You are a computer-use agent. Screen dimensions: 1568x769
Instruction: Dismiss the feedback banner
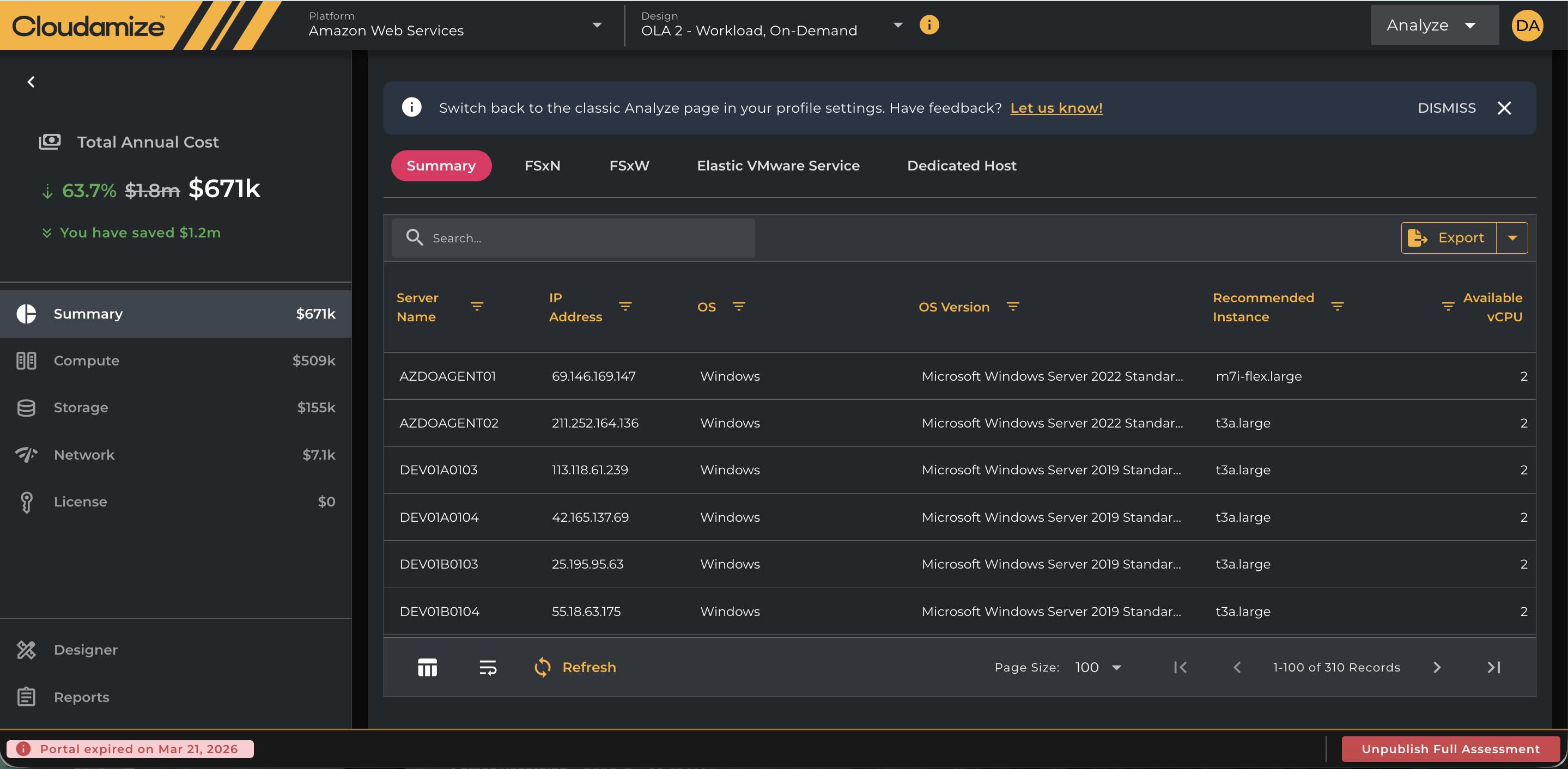click(1447, 108)
